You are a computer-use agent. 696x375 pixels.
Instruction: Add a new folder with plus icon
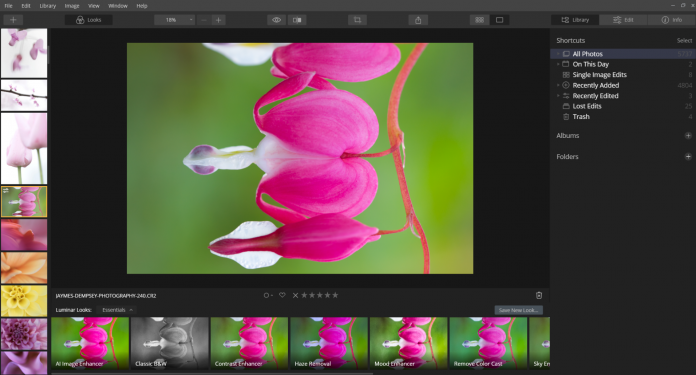(x=688, y=156)
